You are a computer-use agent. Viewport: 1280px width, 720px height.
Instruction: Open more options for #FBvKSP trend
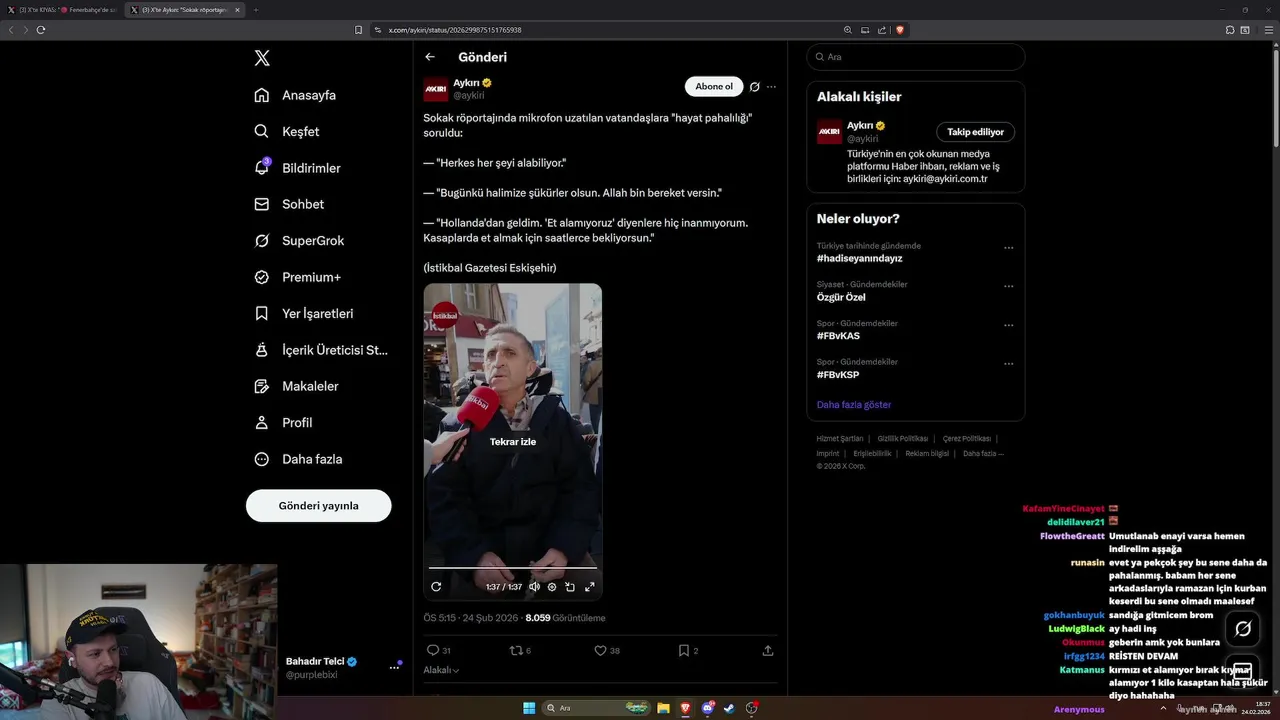[1008, 364]
